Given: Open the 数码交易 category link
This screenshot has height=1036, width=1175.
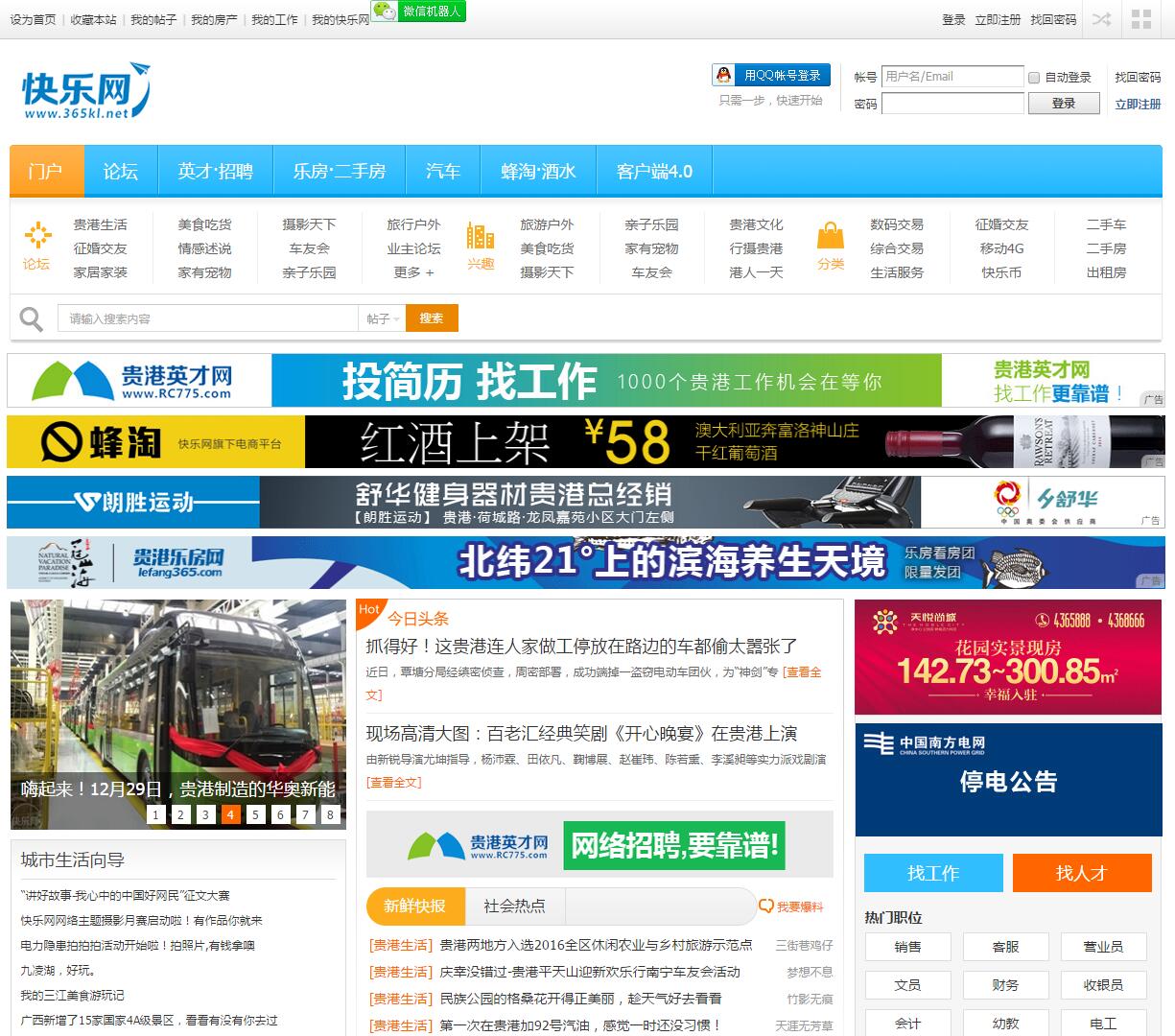Looking at the screenshot, I should 897,224.
